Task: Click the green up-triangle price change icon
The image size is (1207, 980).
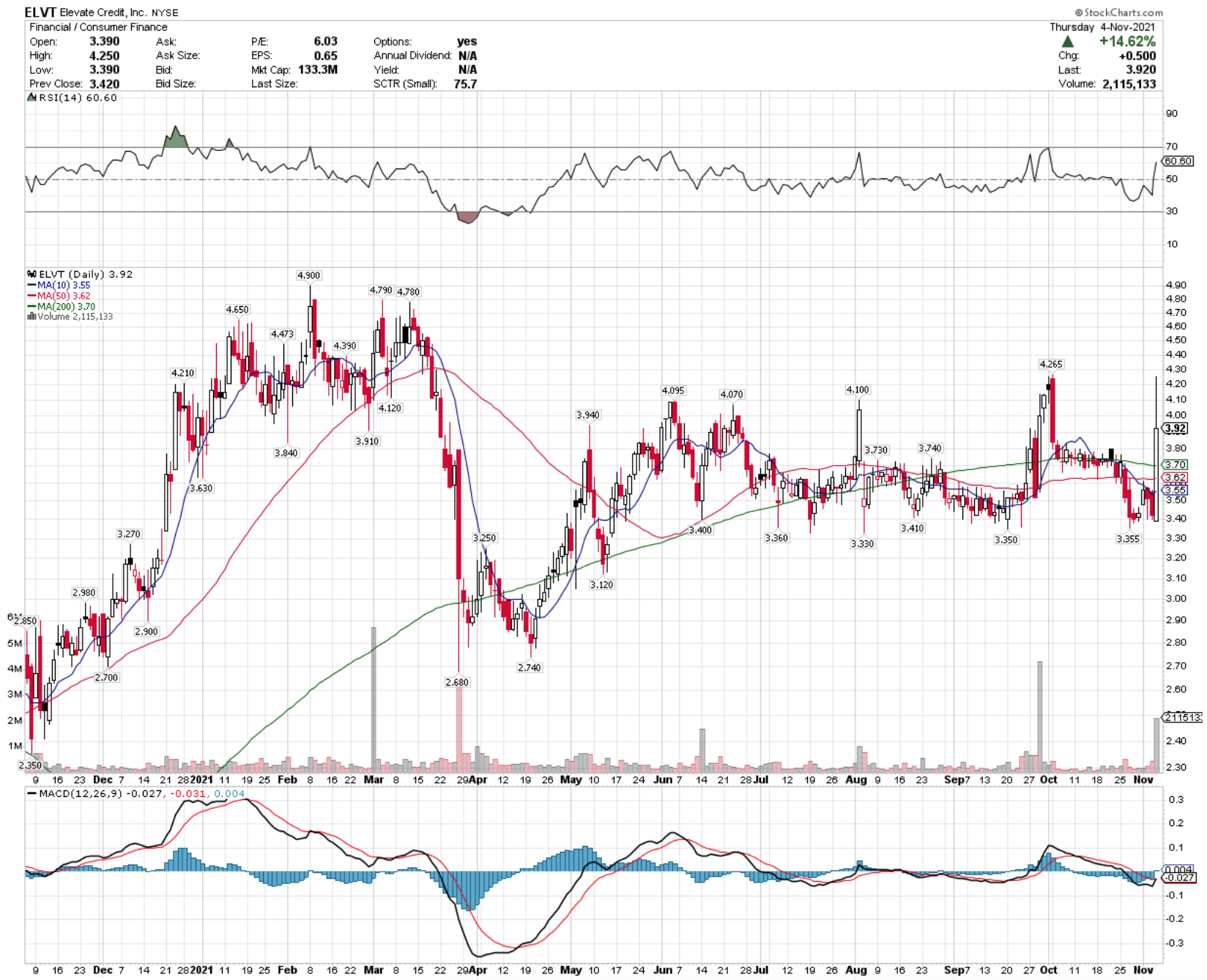Action: click(x=1067, y=42)
